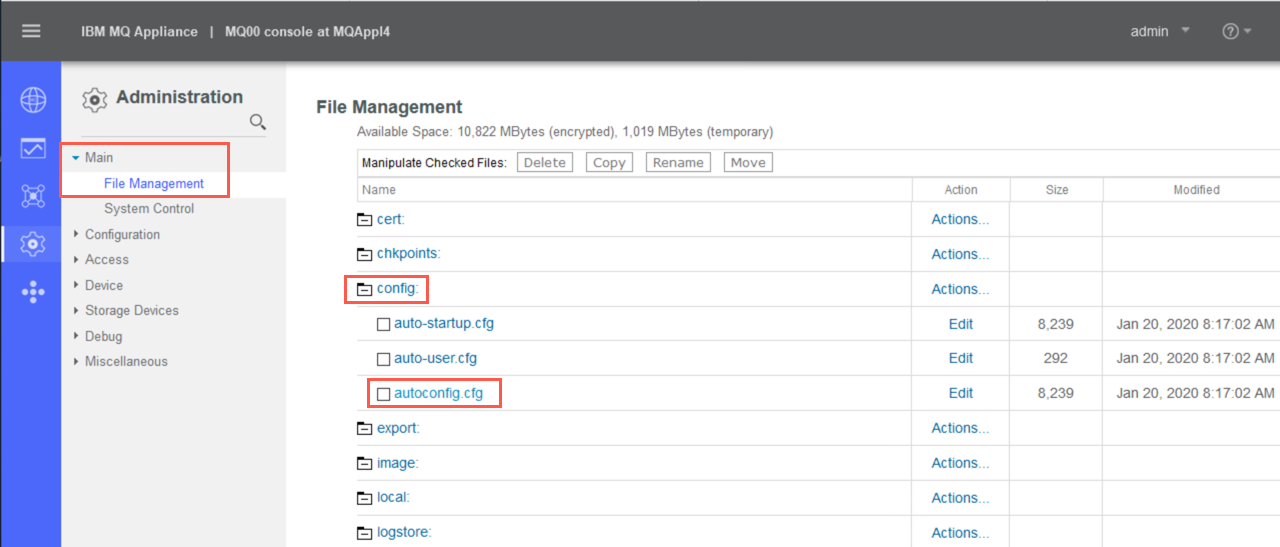Screen dimensions: 1280x547
Task: Open the dots cluster icon in the sidebar
Action: point(33,291)
